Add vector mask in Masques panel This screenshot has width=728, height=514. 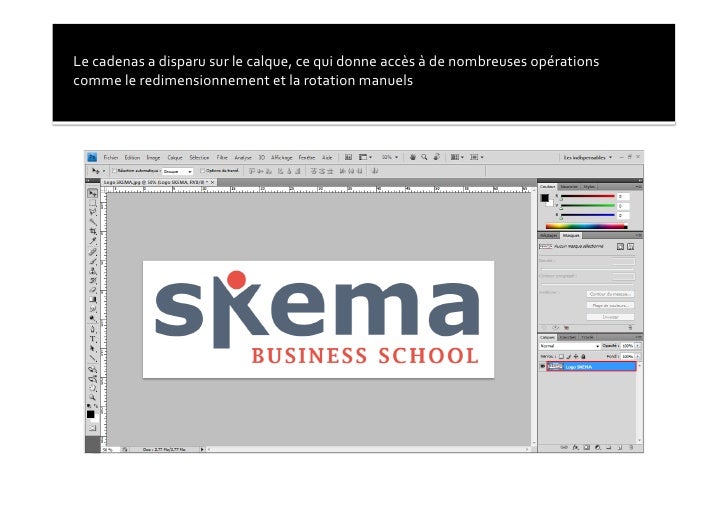(630, 247)
